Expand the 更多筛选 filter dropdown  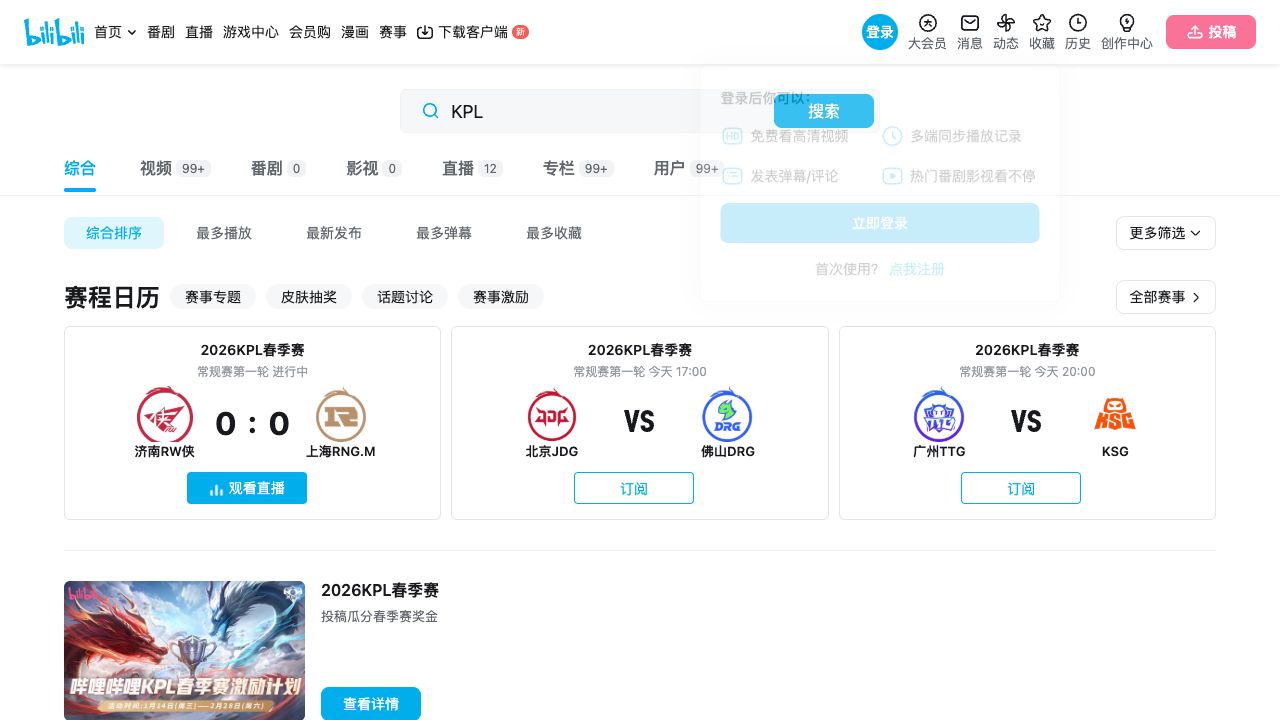pos(1165,233)
